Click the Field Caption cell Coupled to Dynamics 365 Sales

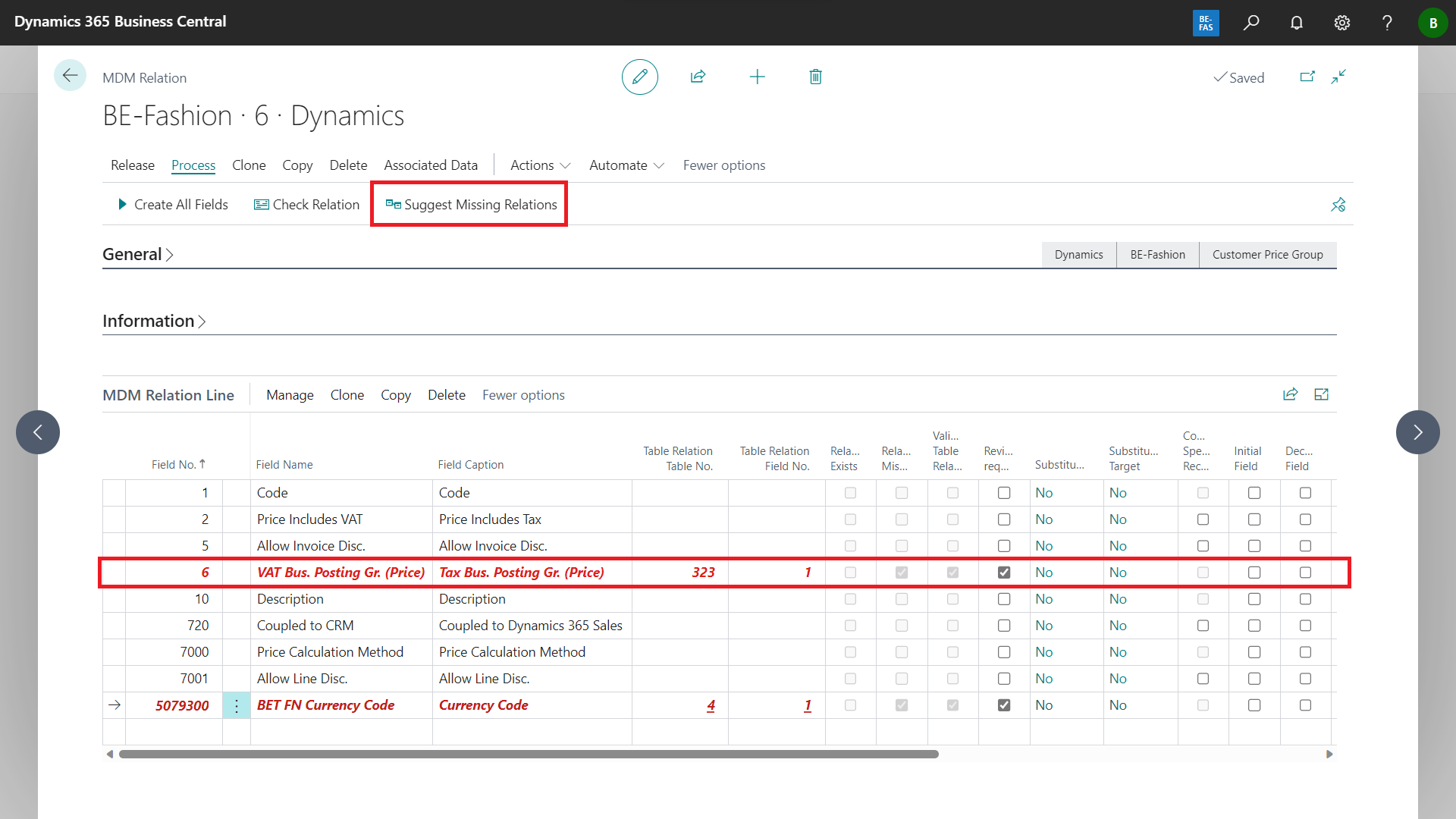pos(532,626)
